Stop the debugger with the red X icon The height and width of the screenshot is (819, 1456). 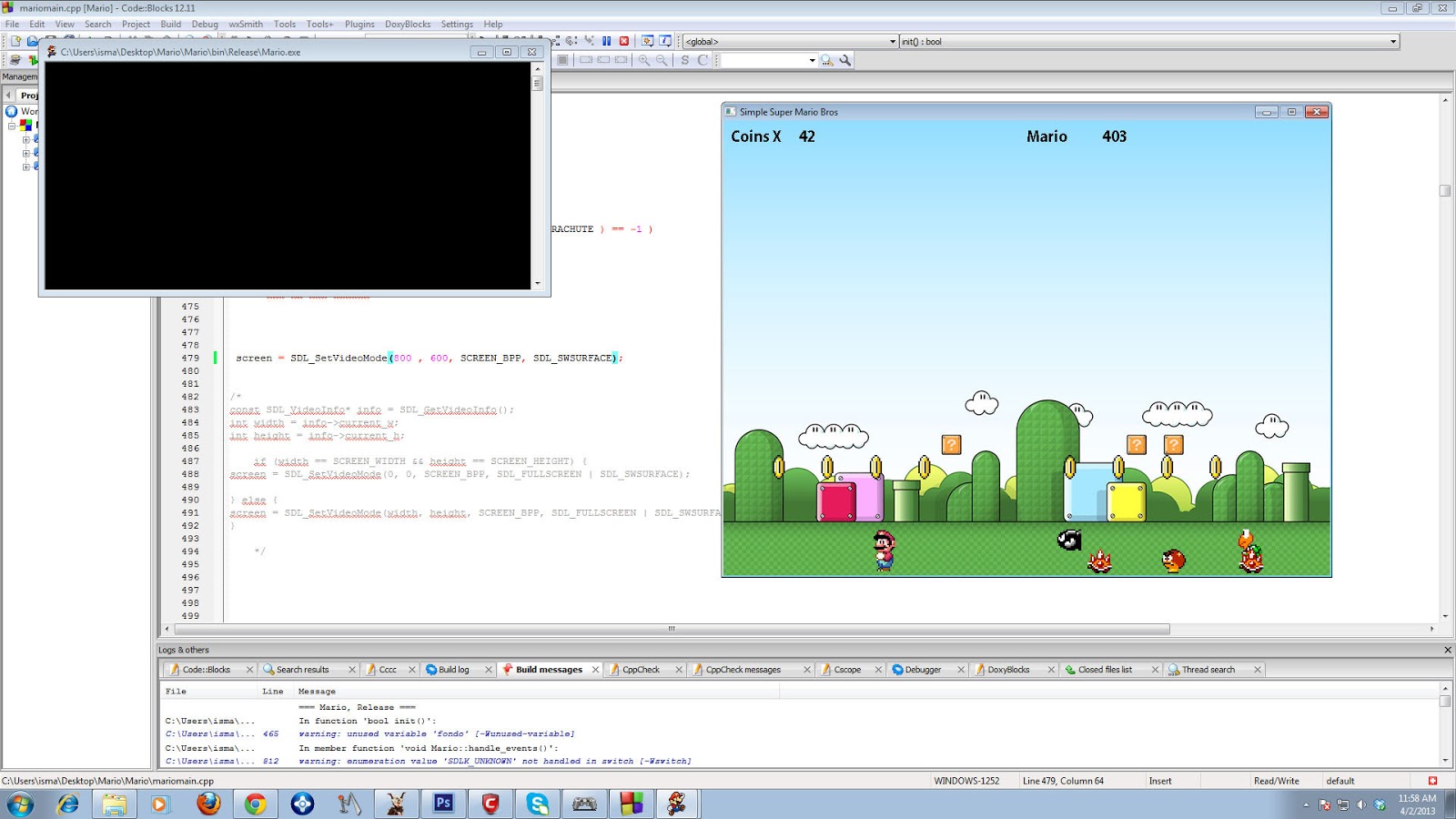click(x=624, y=41)
